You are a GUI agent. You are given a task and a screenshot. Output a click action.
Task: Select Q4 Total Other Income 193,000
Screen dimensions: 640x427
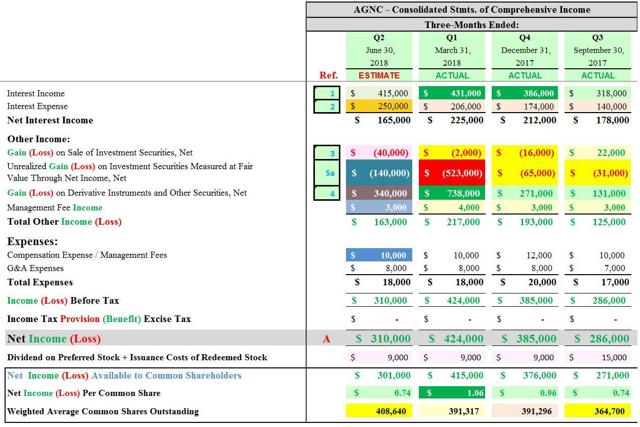[x=524, y=222]
